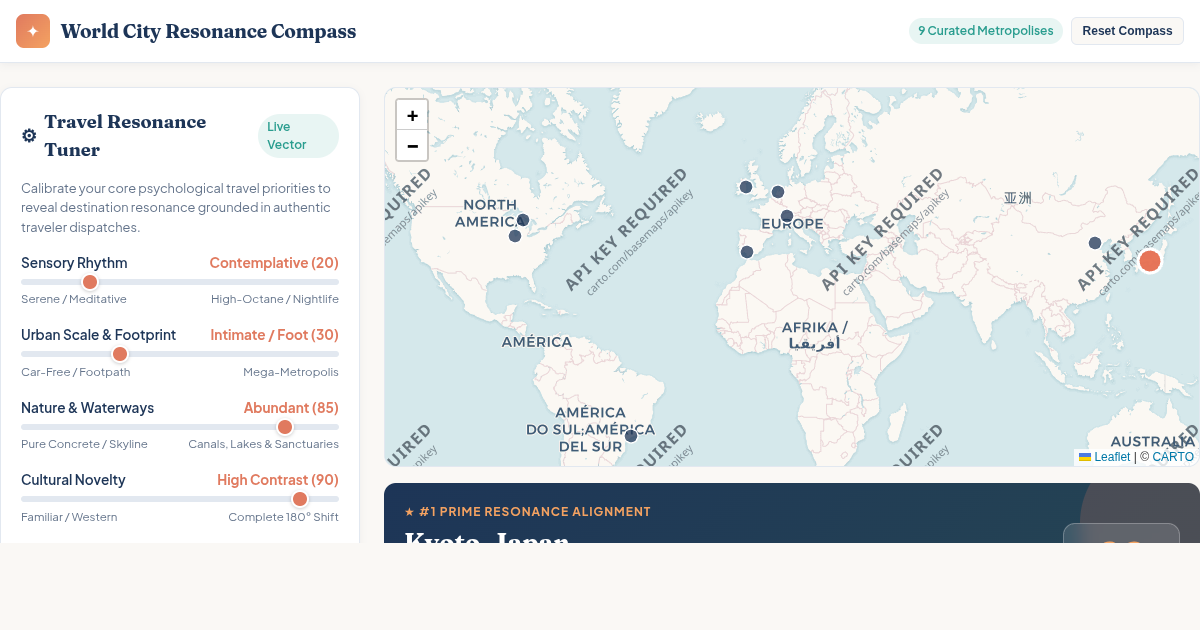Click the Complete 180° Shift label
1200x630 pixels.
click(283, 517)
